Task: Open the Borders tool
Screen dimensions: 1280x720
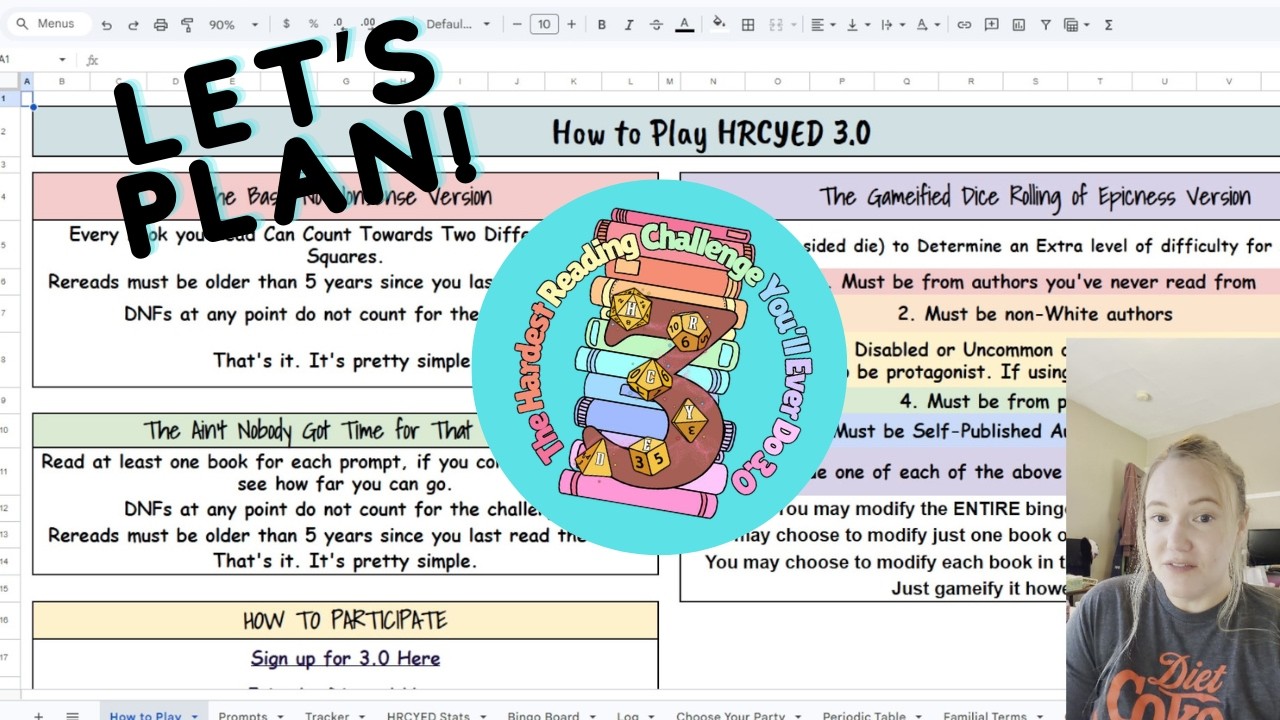Action: pos(747,24)
